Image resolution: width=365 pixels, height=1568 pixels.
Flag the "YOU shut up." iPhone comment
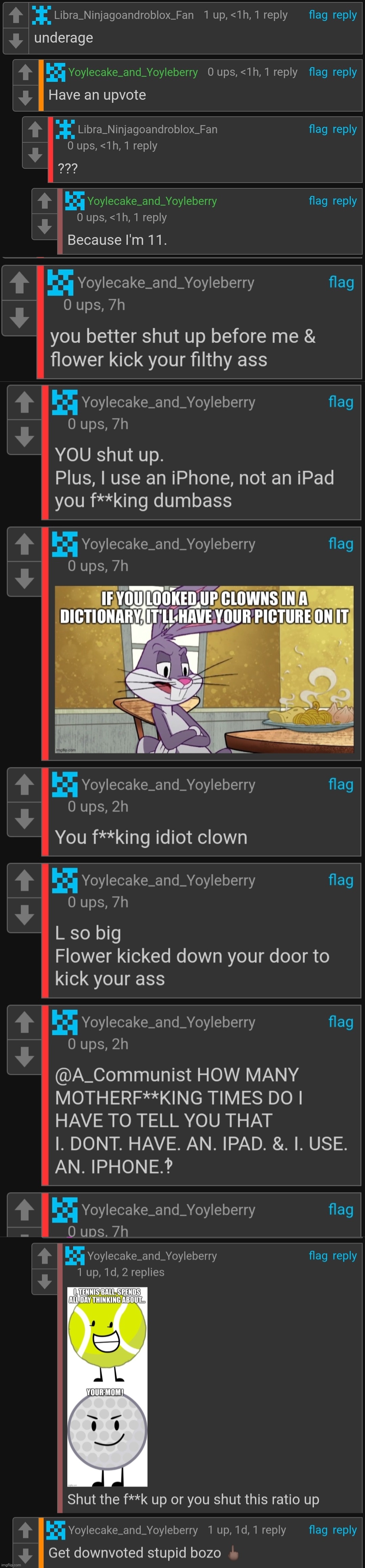click(x=341, y=402)
